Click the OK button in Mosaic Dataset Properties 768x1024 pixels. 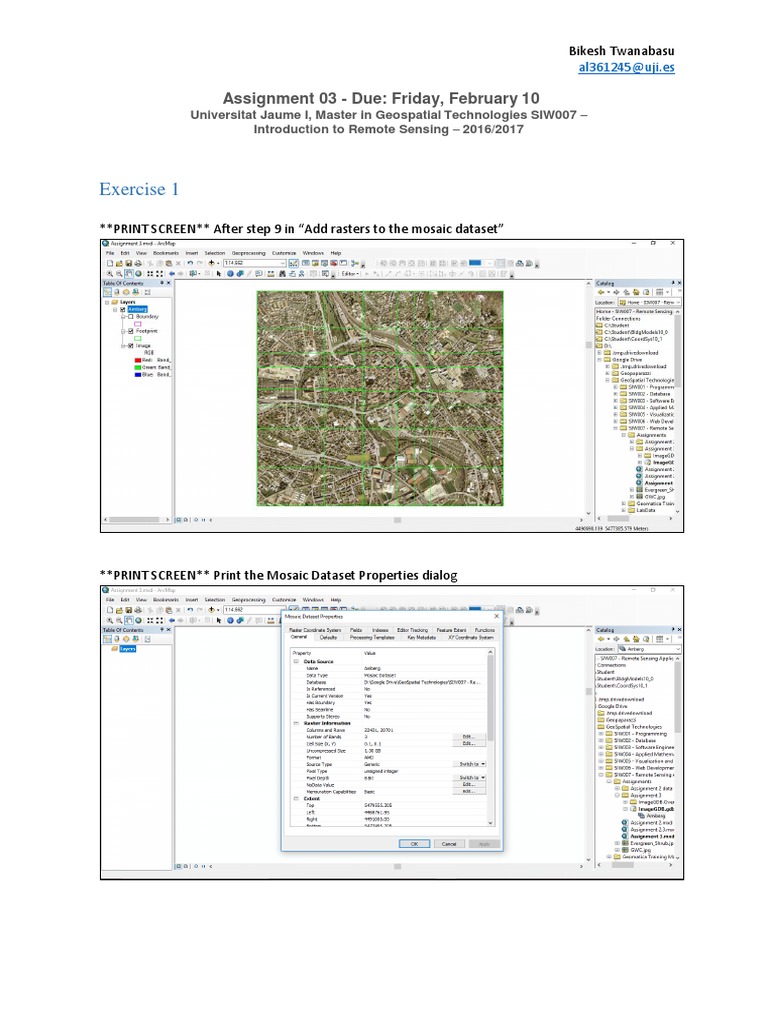click(414, 844)
